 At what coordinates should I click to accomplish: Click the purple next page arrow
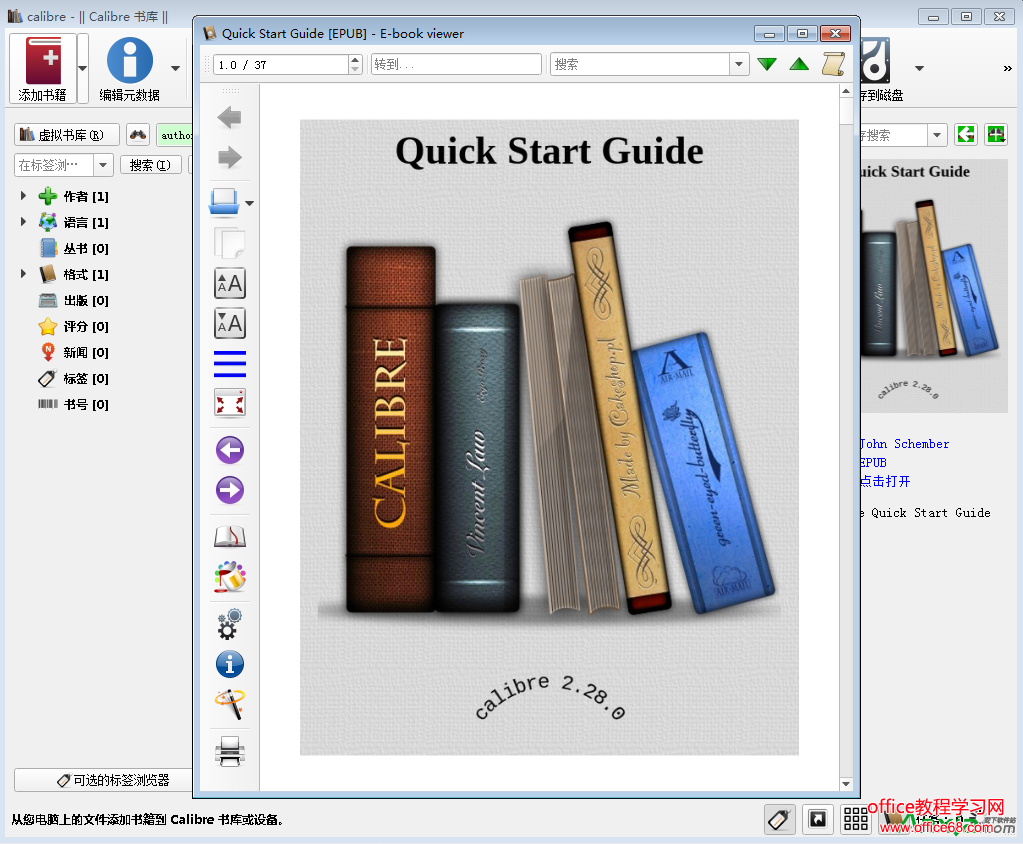pyautogui.click(x=230, y=490)
